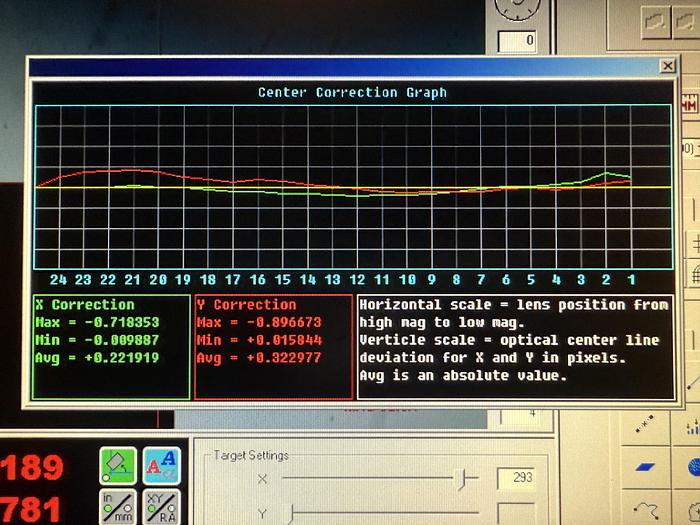Click the red 781 coordinate readout
The height and width of the screenshot is (525, 700).
point(31,510)
